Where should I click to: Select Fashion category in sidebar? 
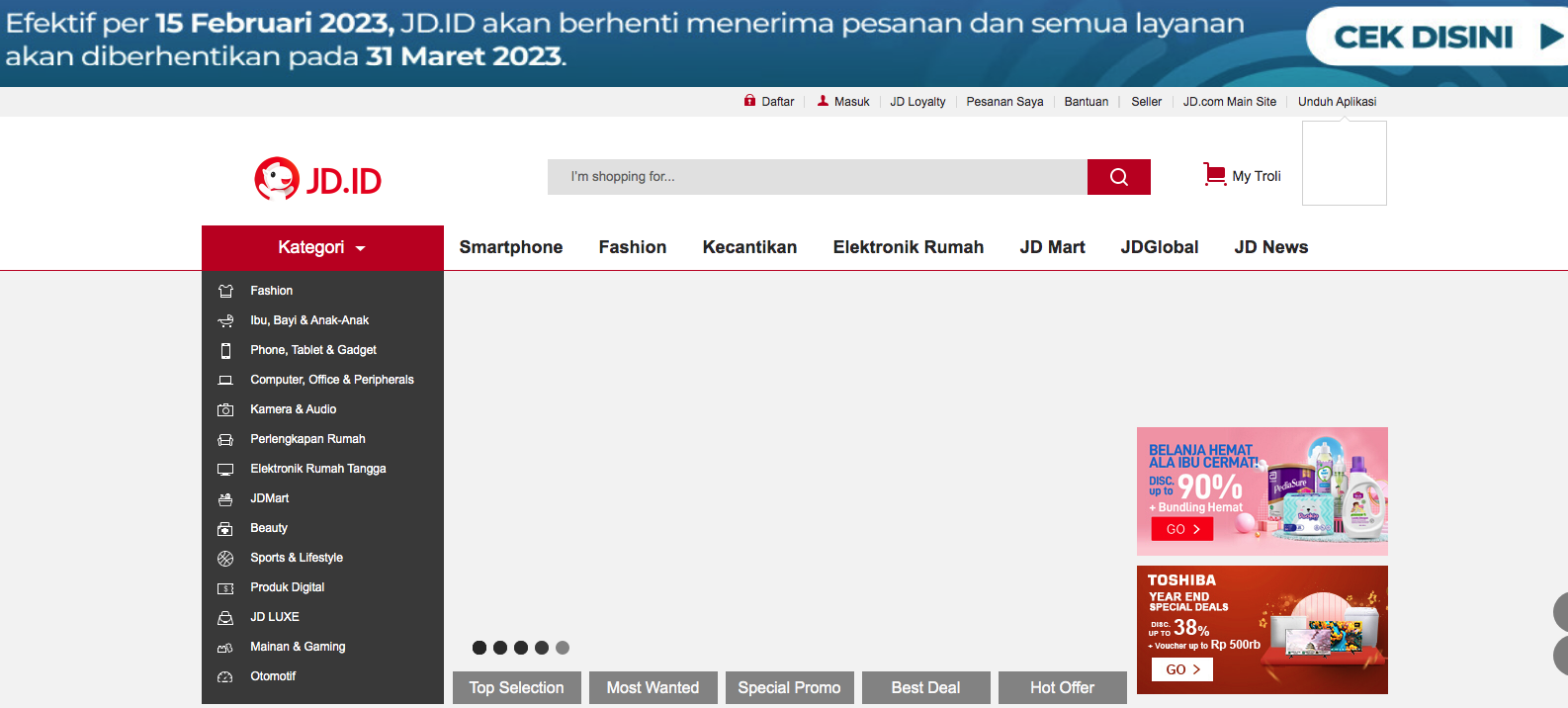(271, 291)
